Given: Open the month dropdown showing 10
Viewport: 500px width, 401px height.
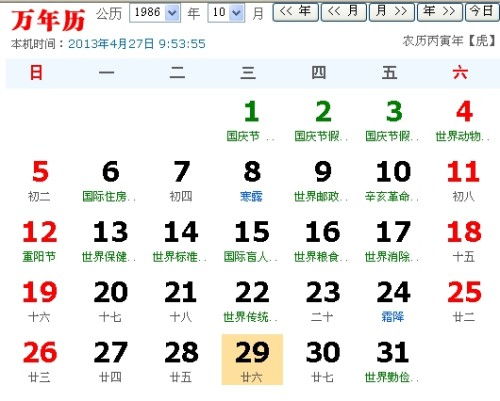Looking at the screenshot, I should (226, 13).
